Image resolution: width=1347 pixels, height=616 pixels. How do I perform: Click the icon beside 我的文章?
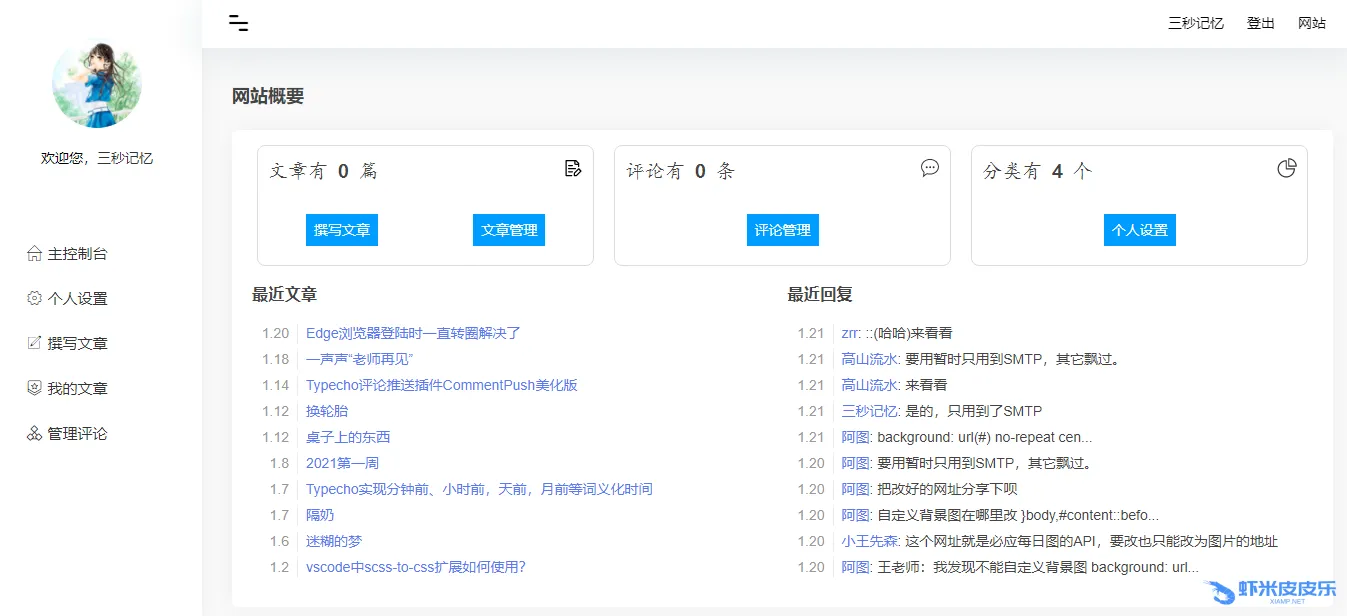34,389
